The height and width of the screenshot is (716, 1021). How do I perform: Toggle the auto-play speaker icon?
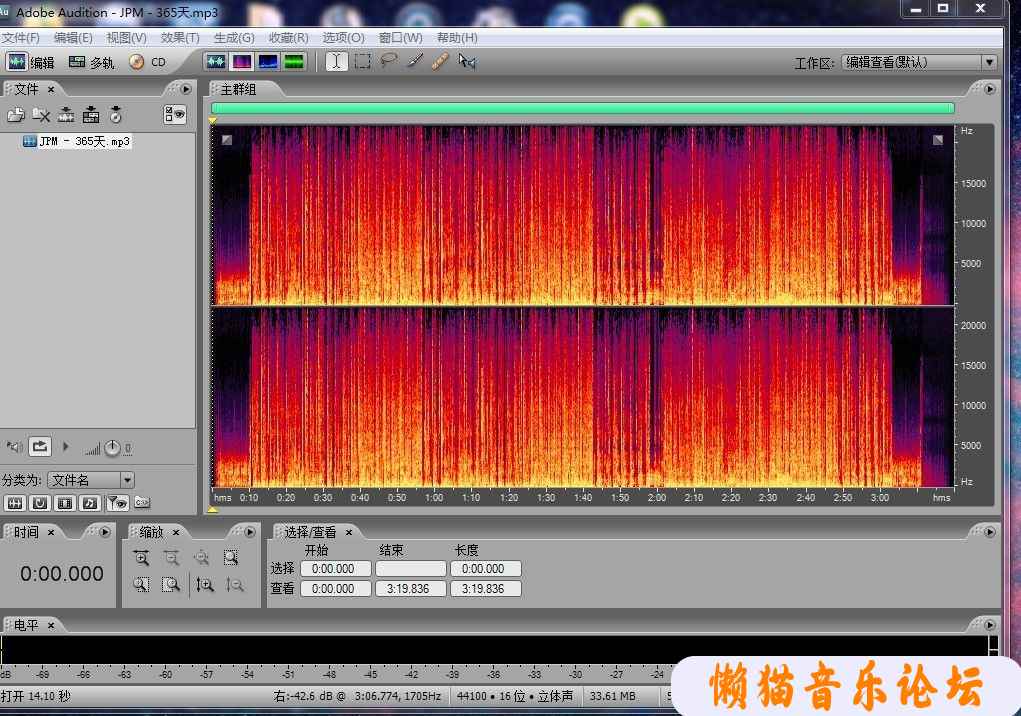coord(14,447)
